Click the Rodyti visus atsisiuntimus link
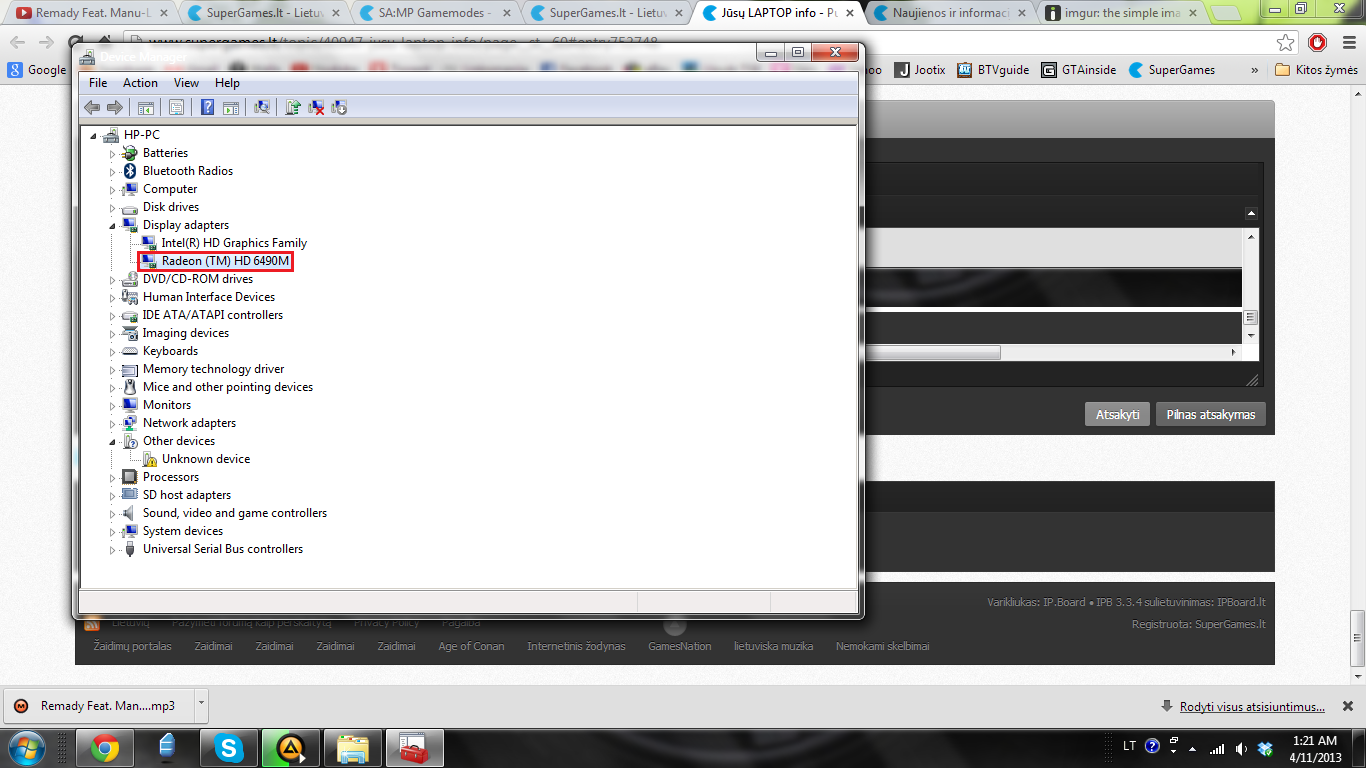This screenshot has width=1370, height=773. pyautogui.click(x=1252, y=706)
